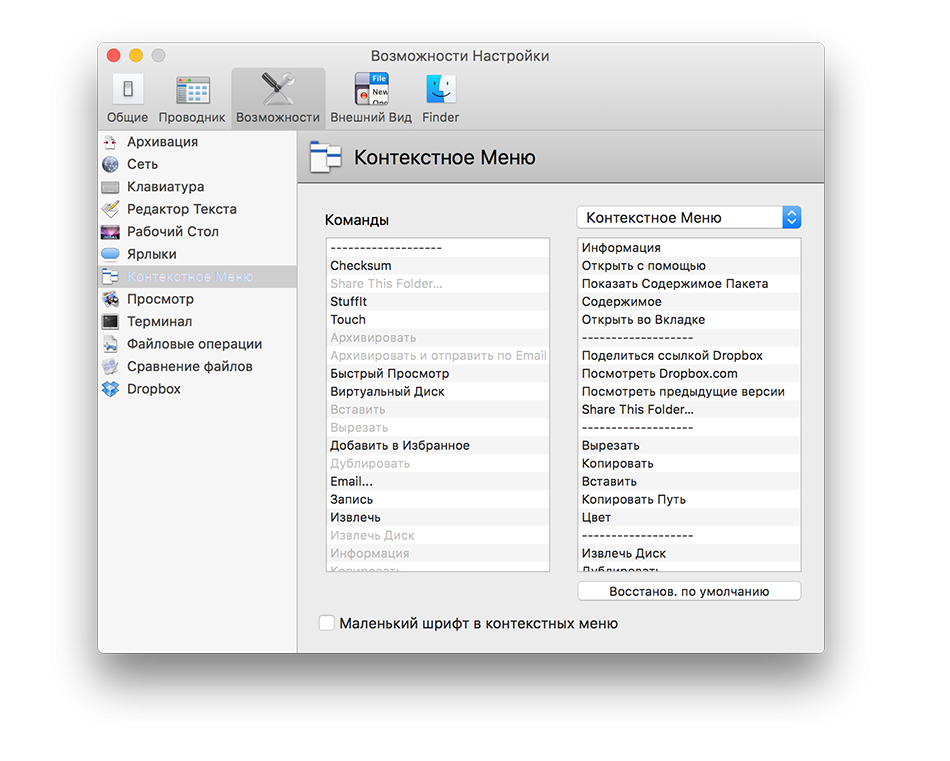The width and height of the screenshot is (950, 761).
Task: Select Запись in the Команды list
Action: click(437, 499)
